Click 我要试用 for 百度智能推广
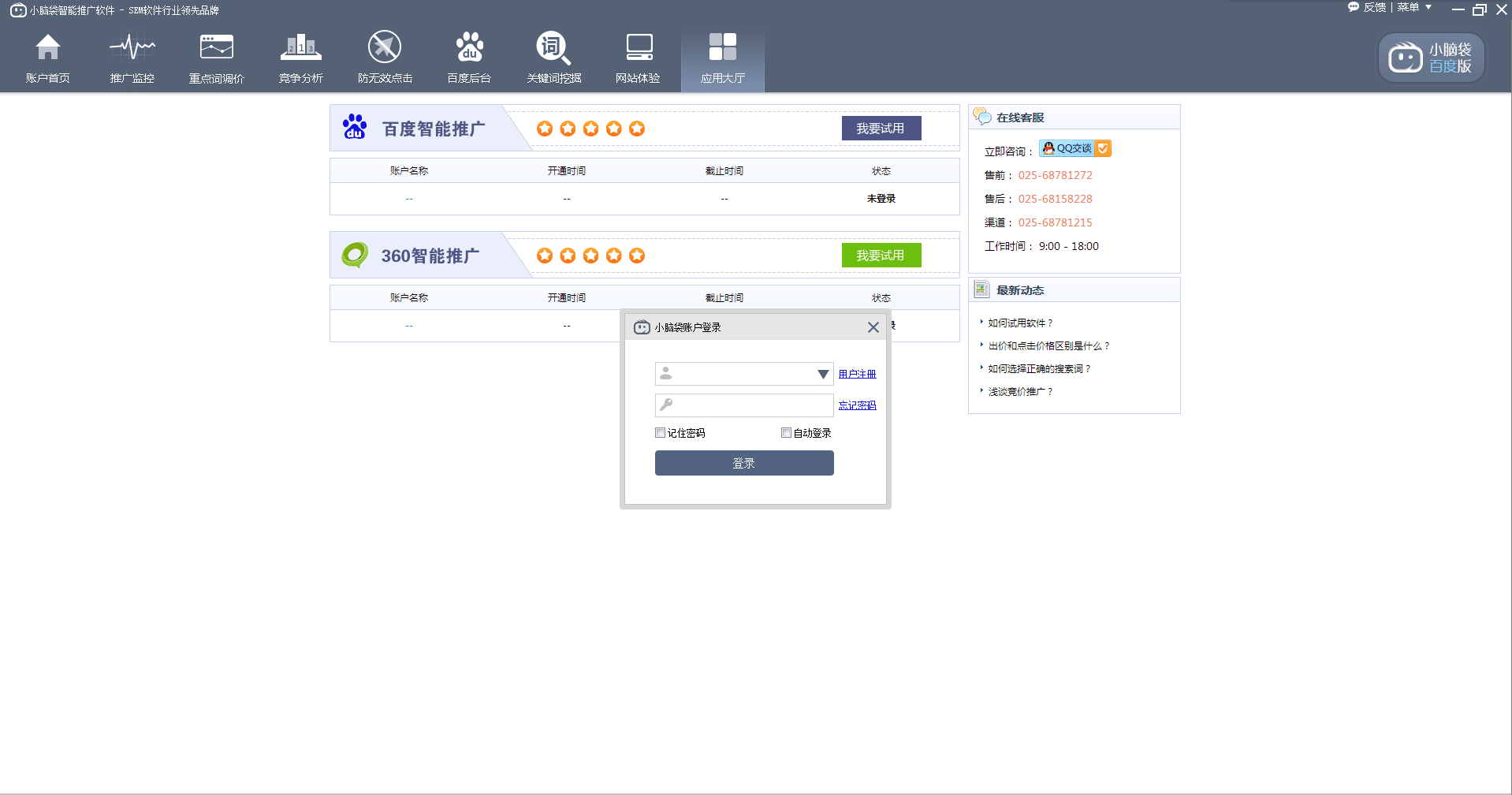 881,129
